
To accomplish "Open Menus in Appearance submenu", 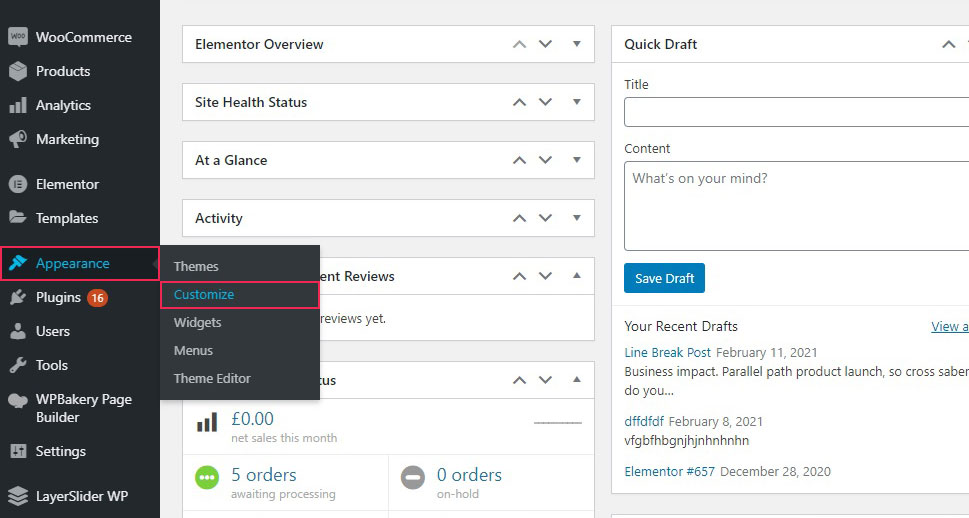I will pos(193,350).
